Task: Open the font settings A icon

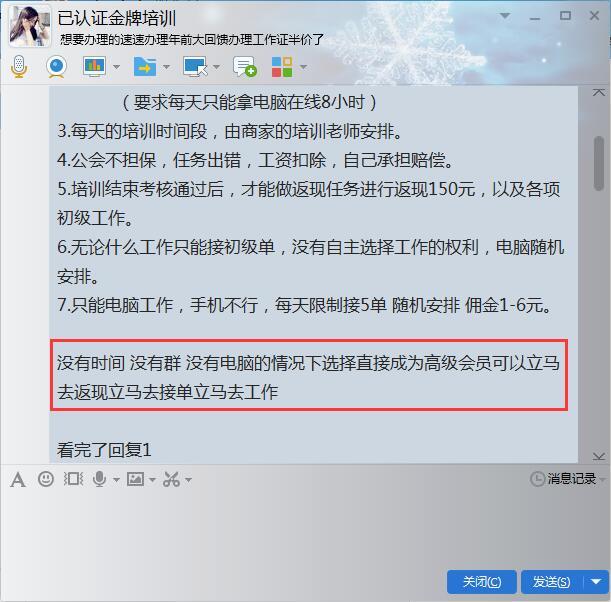Action: coord(18,480)
